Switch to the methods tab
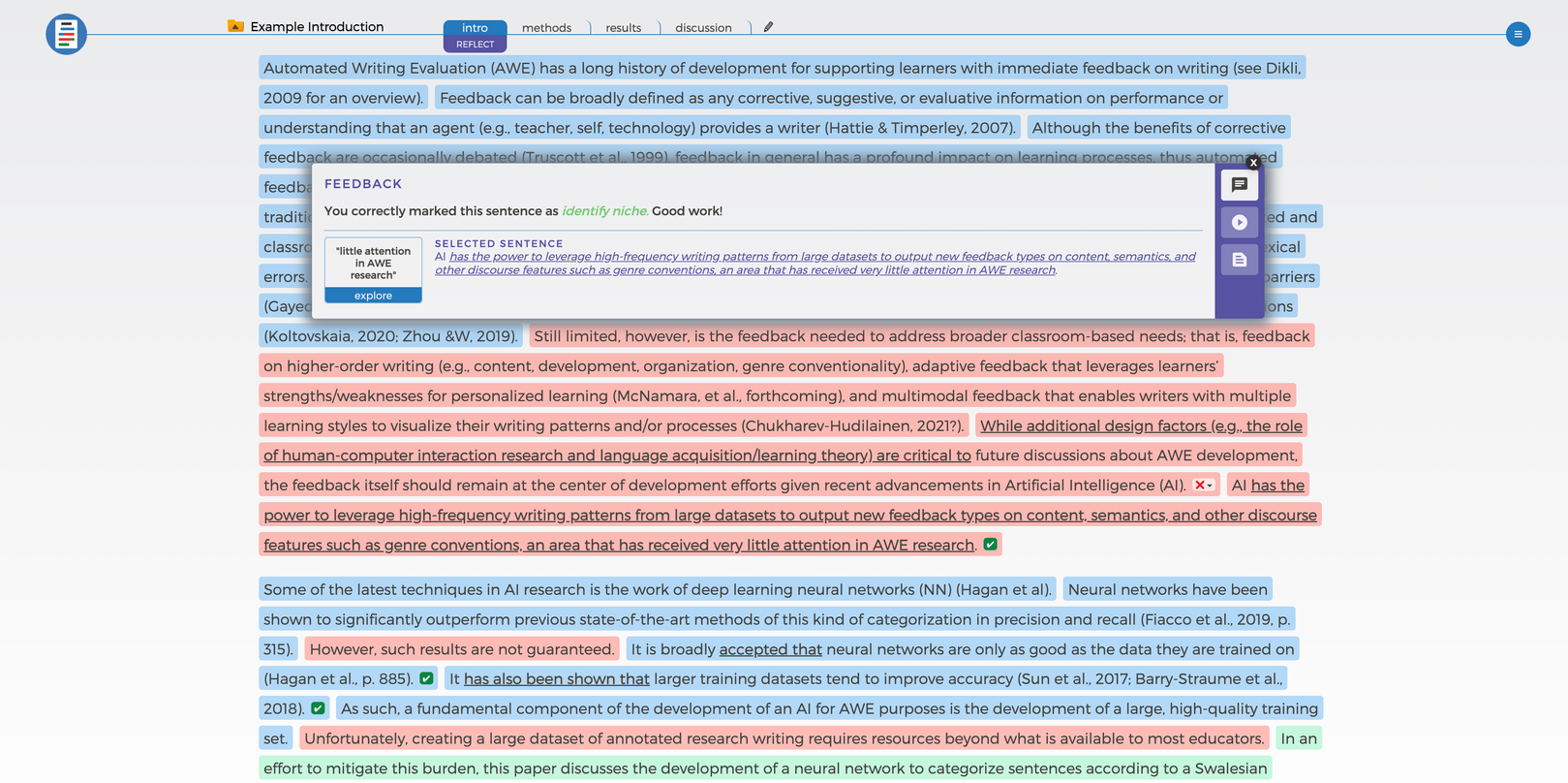 click(546, 28)
